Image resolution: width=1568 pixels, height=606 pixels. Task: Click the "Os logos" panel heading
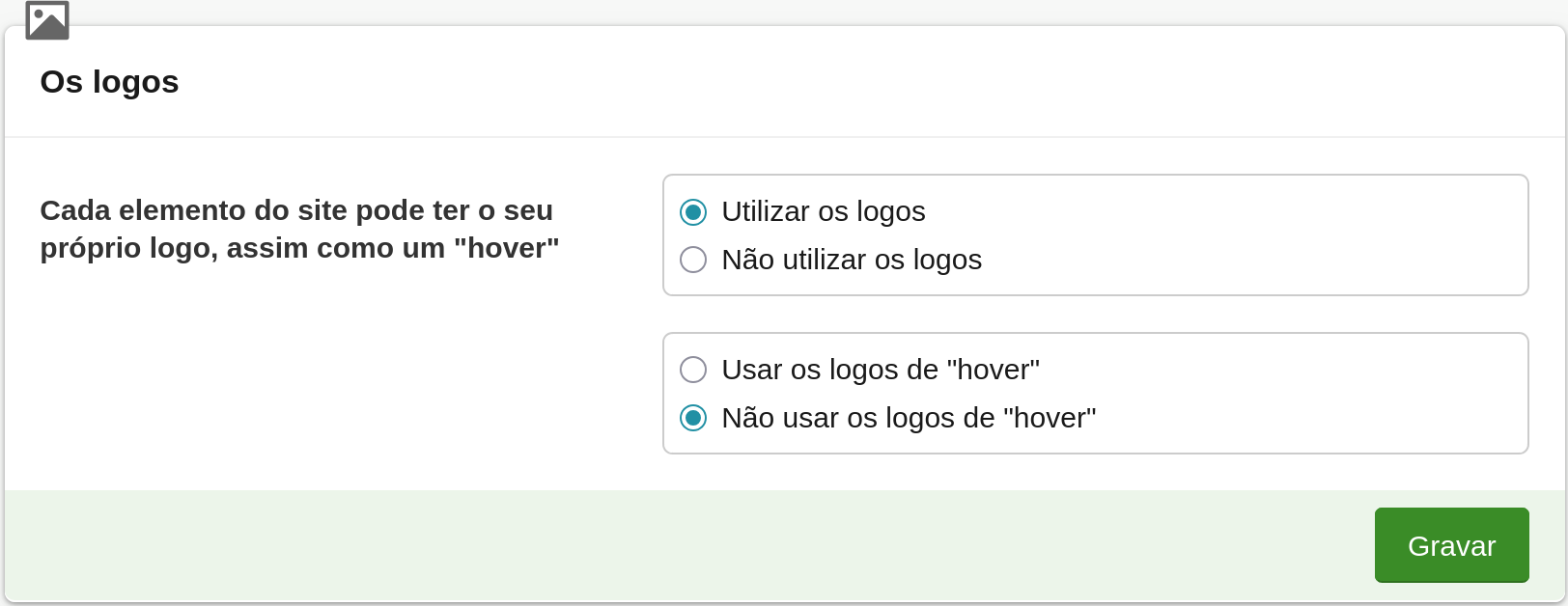pyautogui.click(x=109, y=82)
